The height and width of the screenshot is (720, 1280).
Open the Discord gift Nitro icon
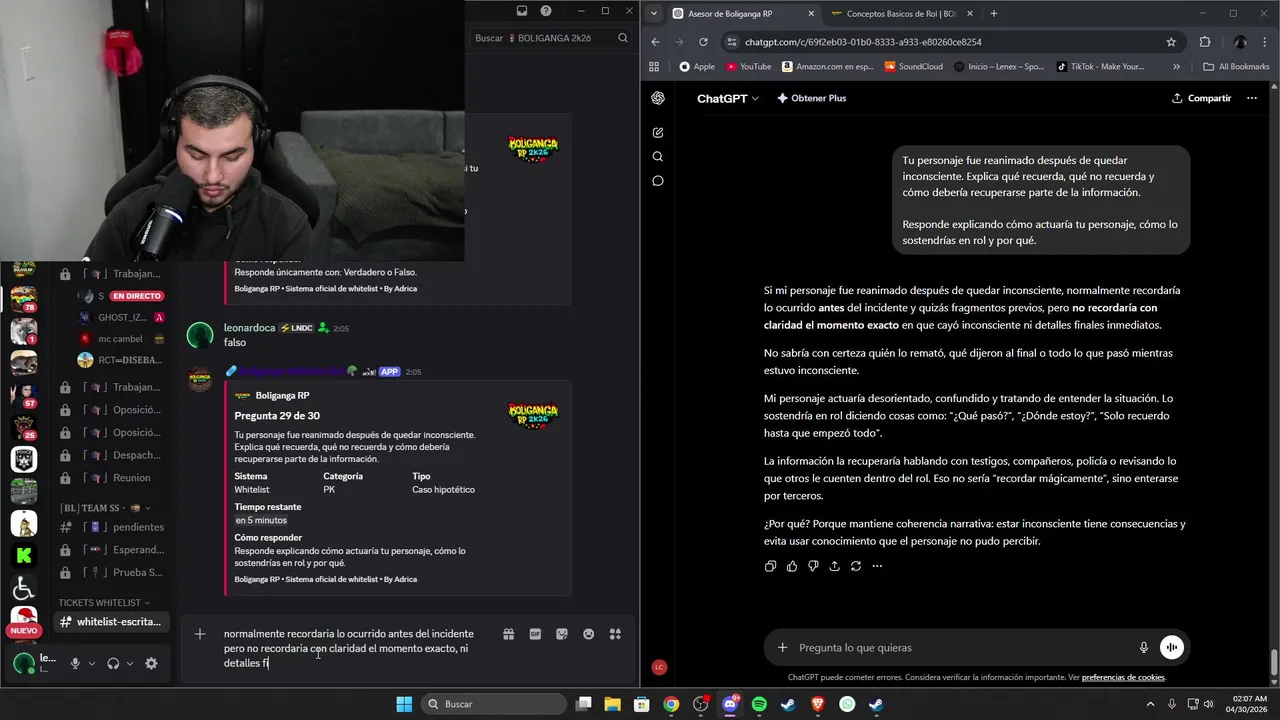(x=509, y=634)
